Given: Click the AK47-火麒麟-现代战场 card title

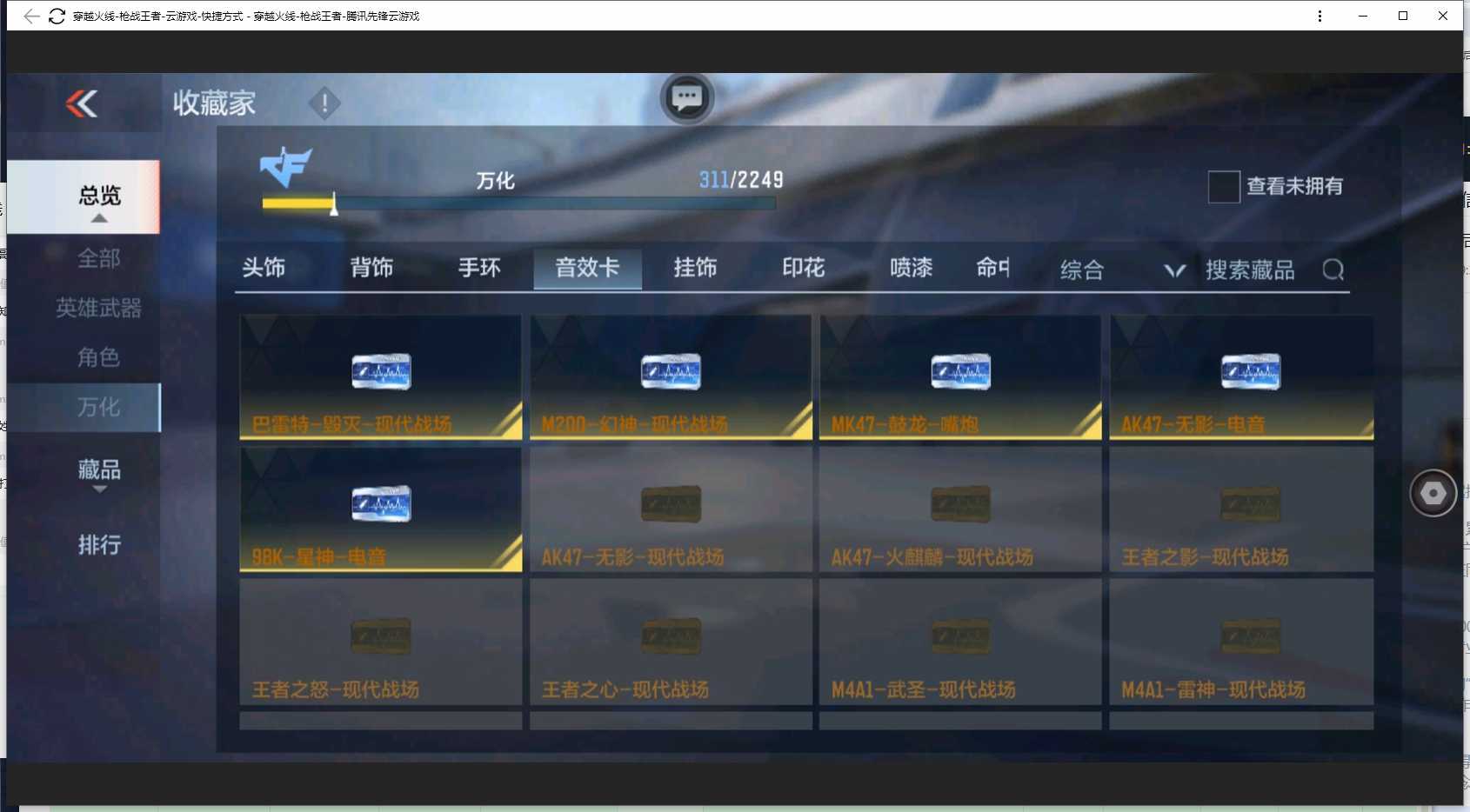Looking at the screenshot, I should tap(932, 556).
